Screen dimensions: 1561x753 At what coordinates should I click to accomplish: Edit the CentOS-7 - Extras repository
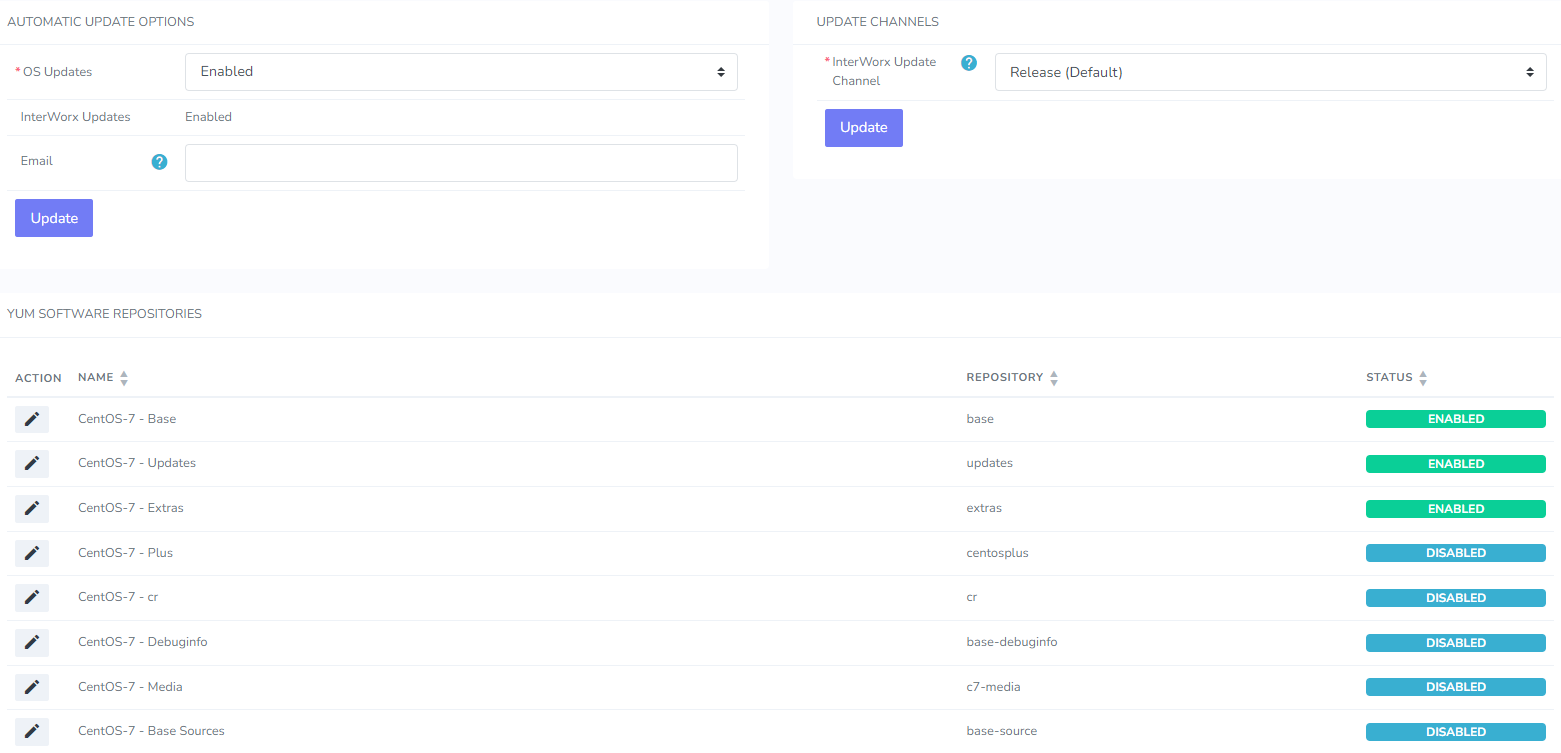click(x=31, y=508)
